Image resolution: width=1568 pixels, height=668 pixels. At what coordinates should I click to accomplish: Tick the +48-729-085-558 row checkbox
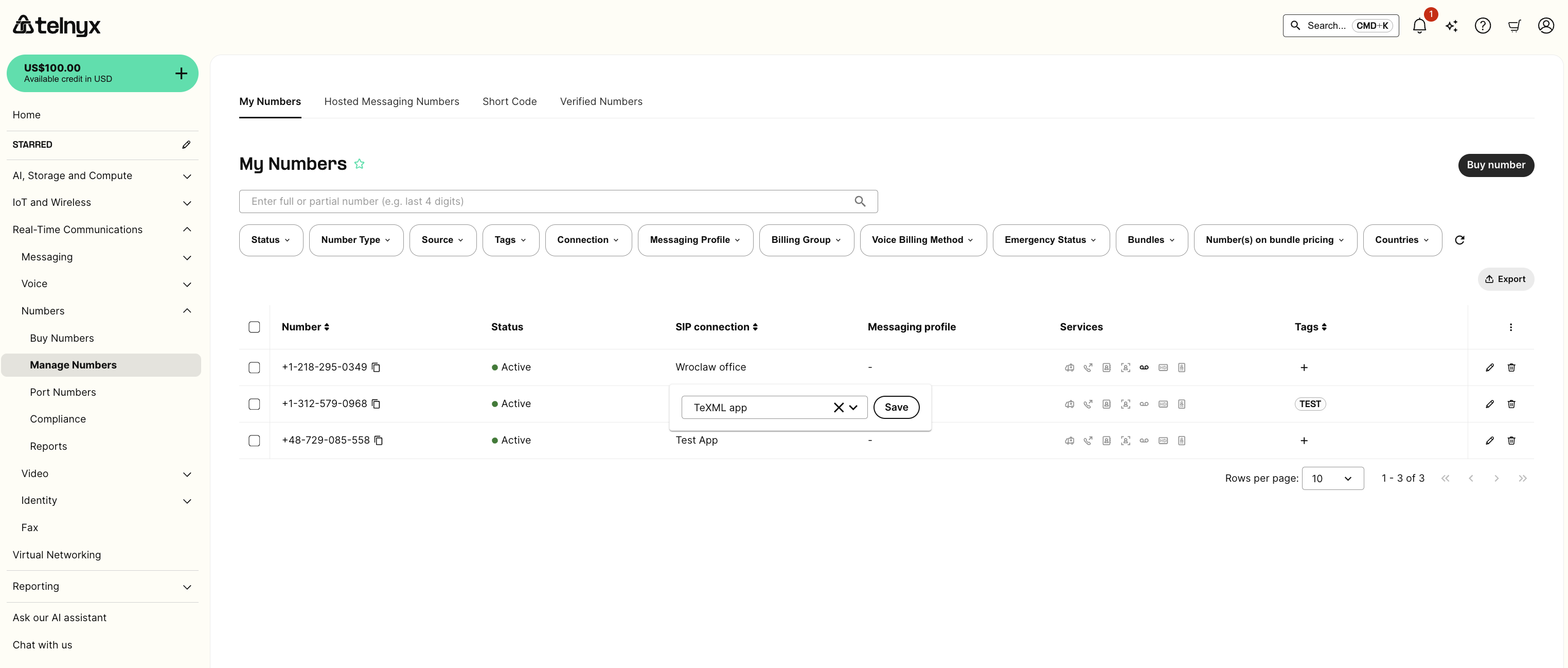255,440
